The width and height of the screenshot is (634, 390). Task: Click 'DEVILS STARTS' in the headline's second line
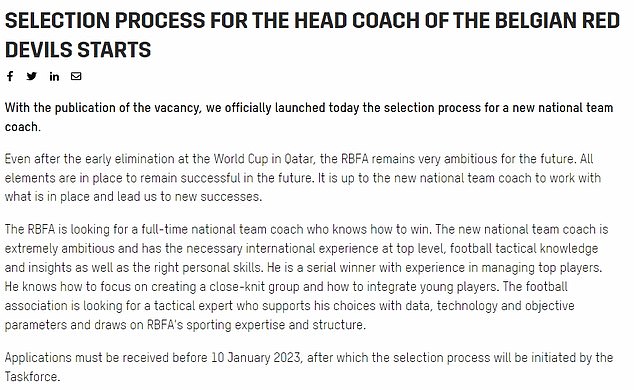(x=78, y=50)
